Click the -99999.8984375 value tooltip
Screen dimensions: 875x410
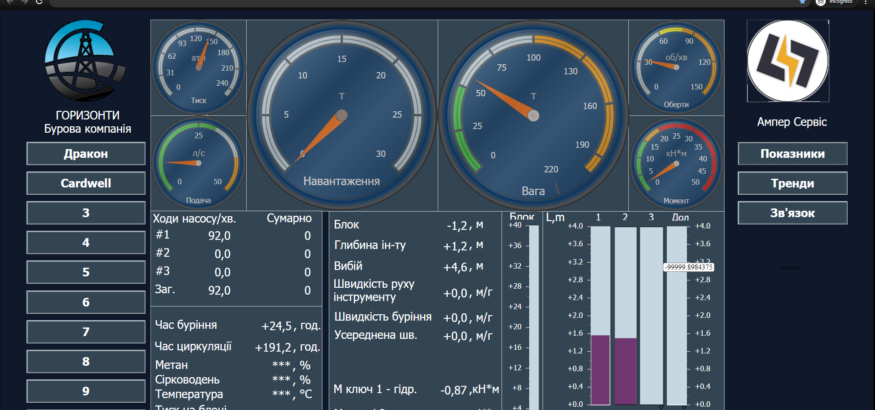click(x=689, y=267)
